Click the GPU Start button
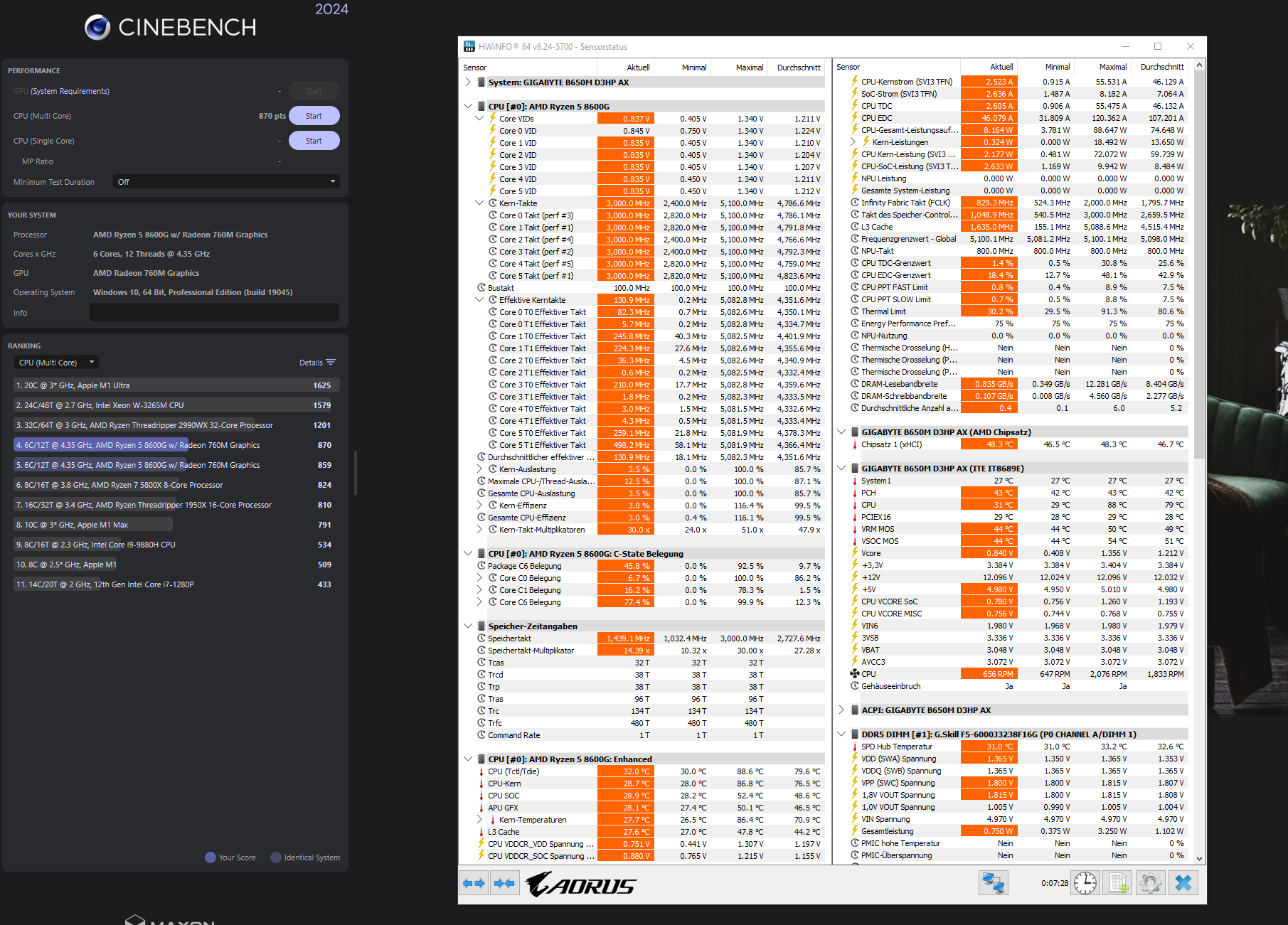The width and height of the screenshot is (1288, 925). point(314,91)
